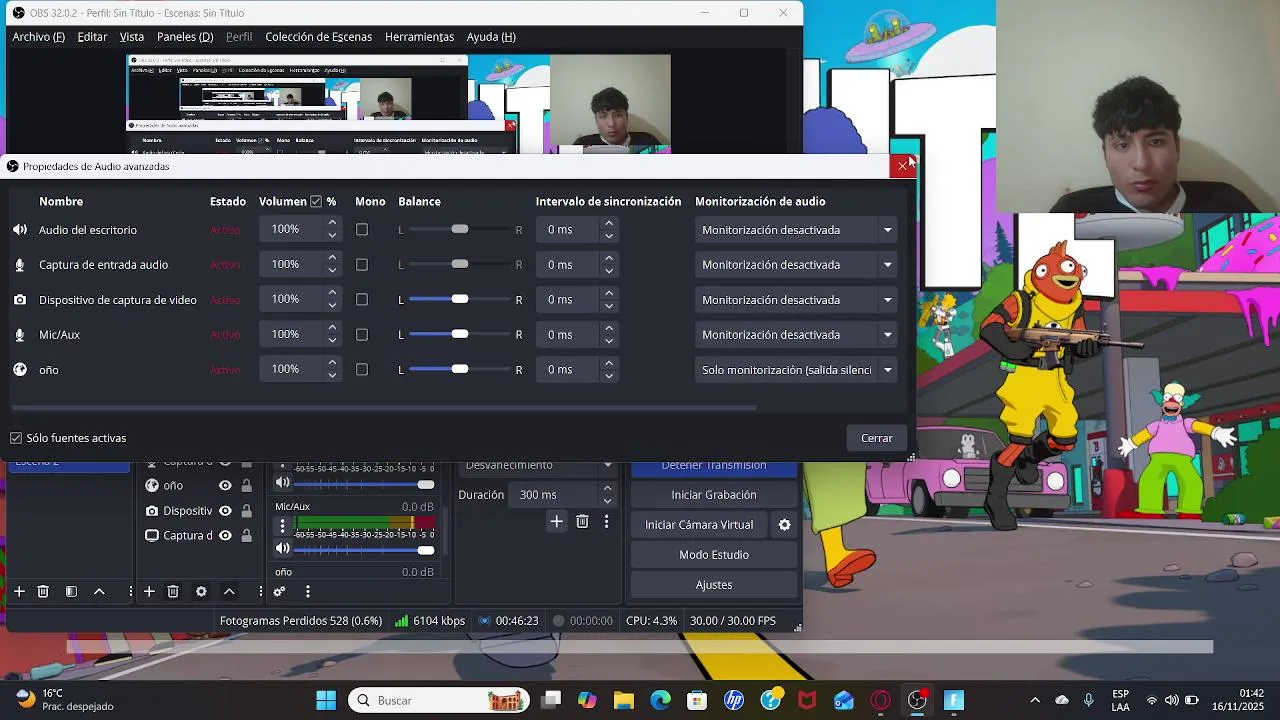Click the Ayuda menu
The image size is (1280, 720).
click(x=491, y=37)
